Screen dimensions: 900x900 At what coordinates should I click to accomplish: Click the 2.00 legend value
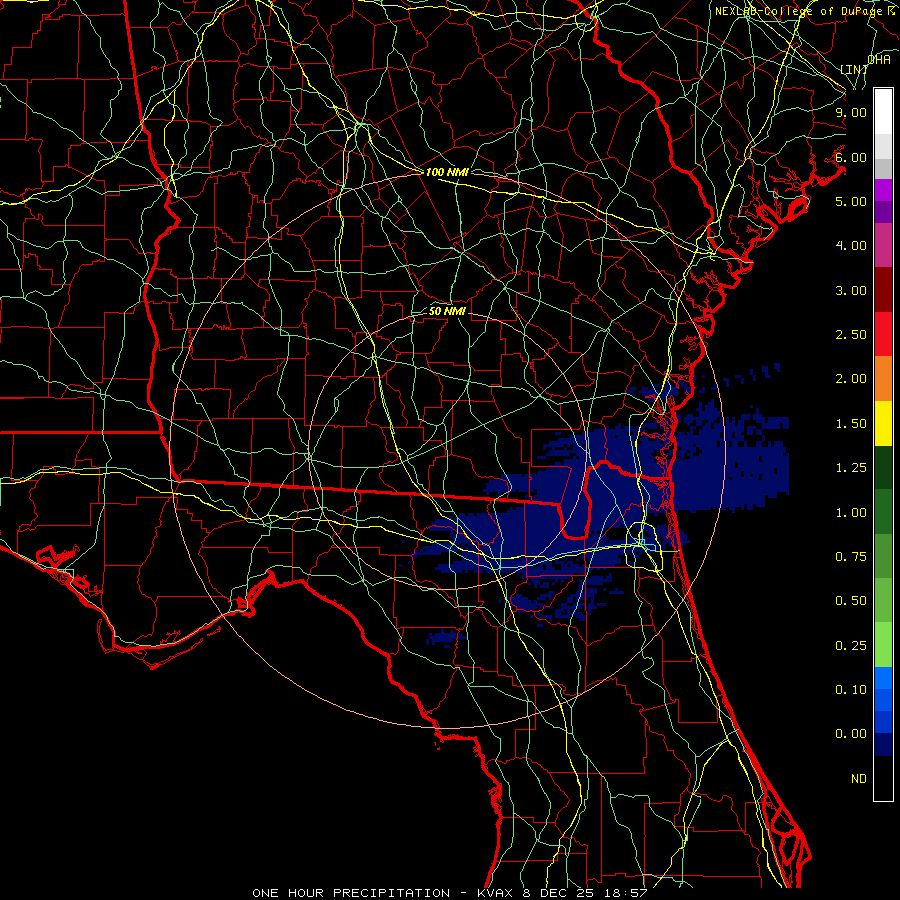coord(851,379)
